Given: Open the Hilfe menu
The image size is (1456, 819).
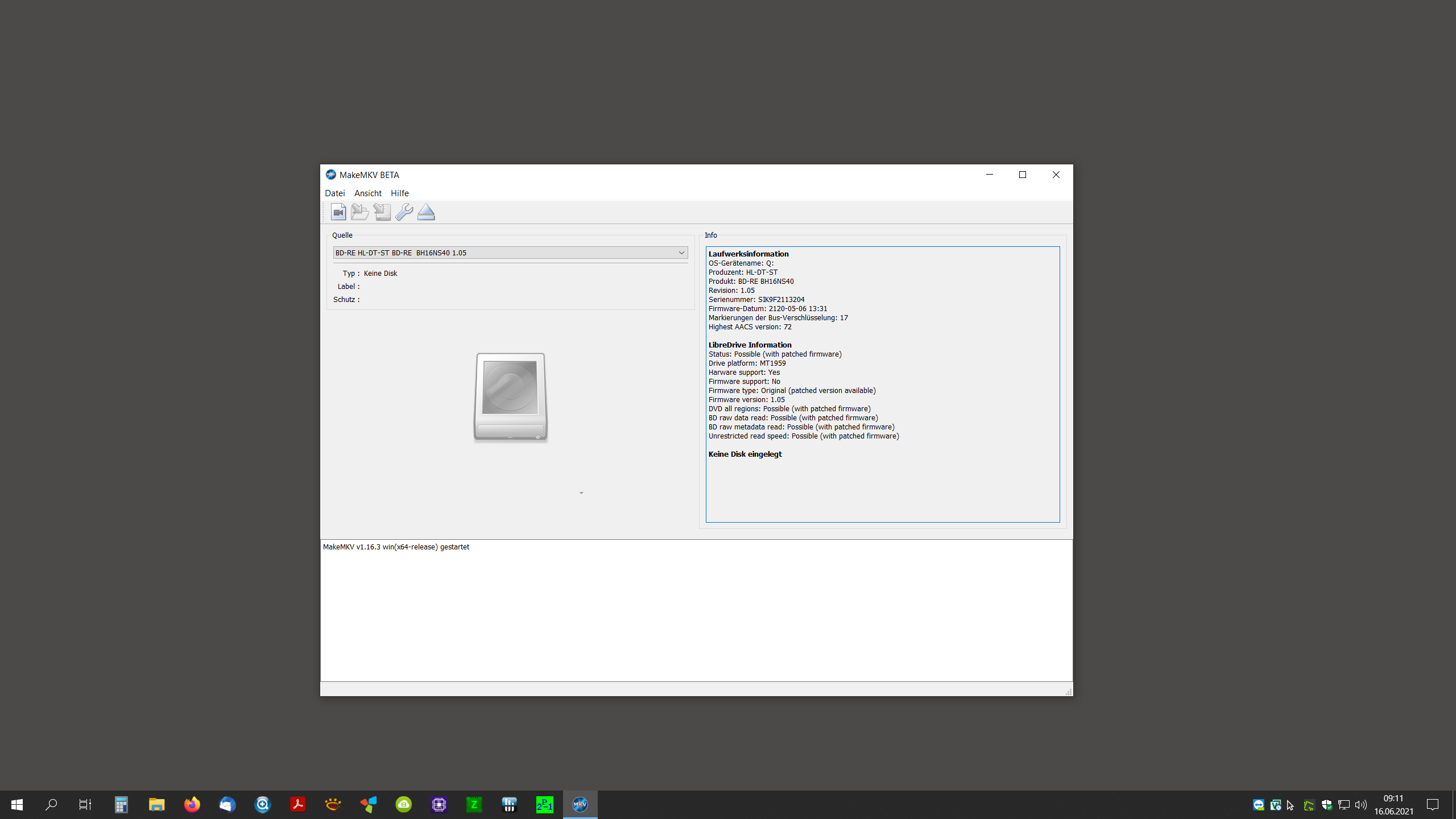Looking at the screenshot, I should coord(399,193).
